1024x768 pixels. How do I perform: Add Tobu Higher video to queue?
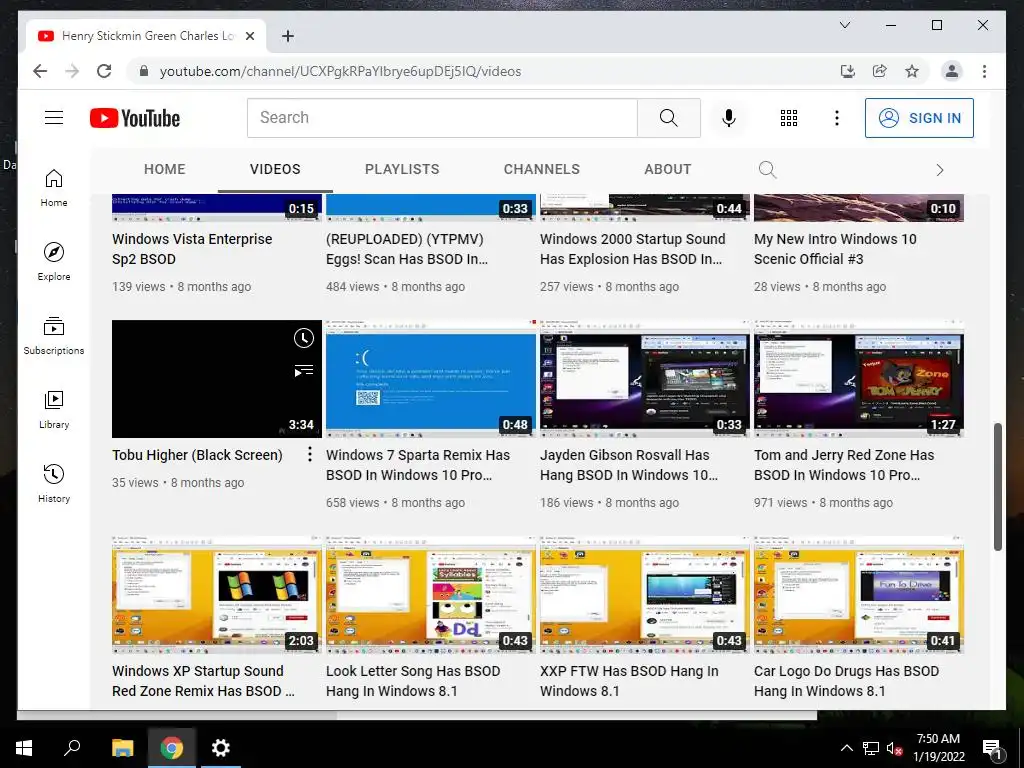(x=304, y=371)
